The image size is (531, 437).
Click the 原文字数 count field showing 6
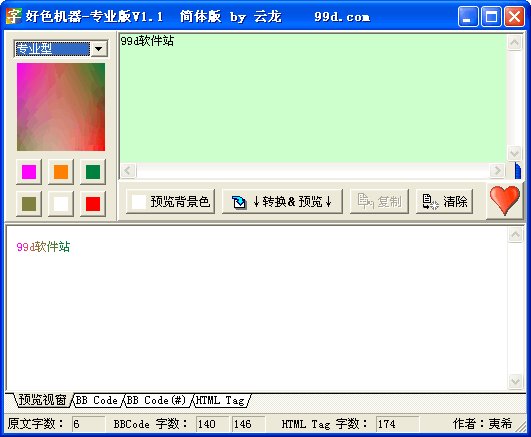coord(88,424)
